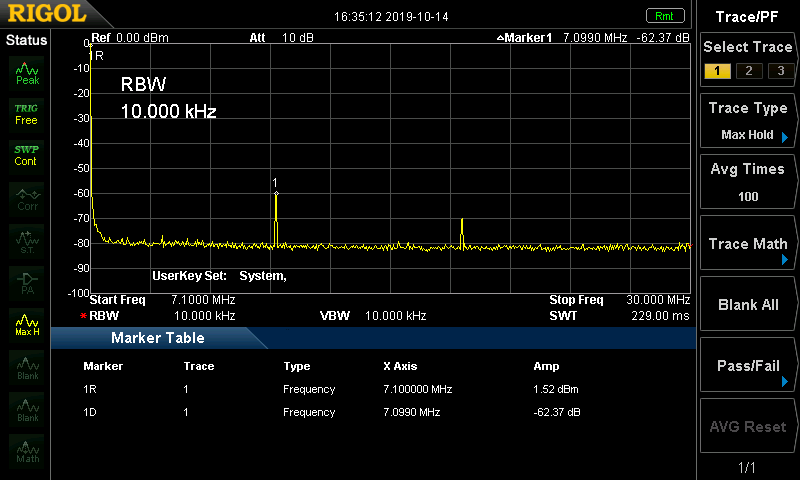Expand the Trace Math submenu

(747, 244)
